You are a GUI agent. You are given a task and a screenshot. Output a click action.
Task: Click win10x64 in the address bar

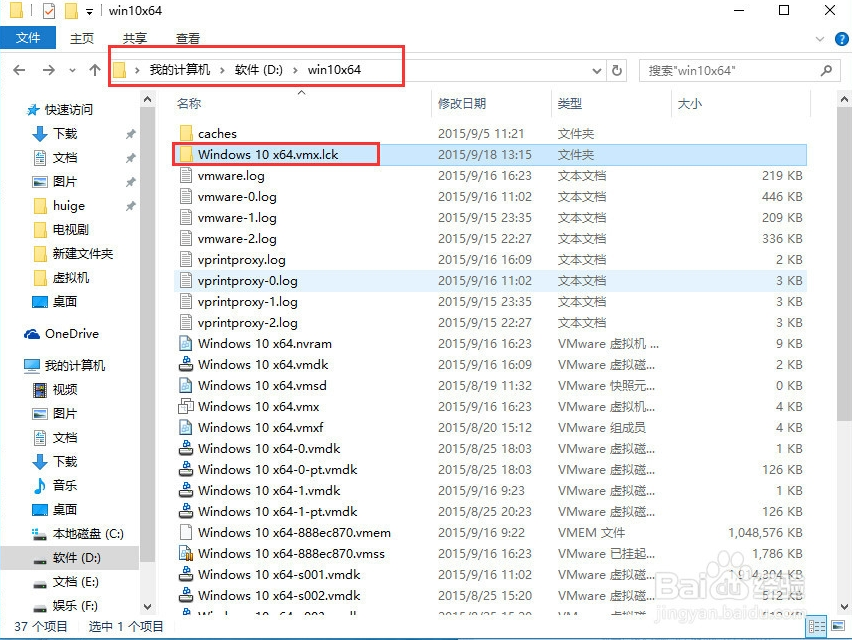point(334,70)
